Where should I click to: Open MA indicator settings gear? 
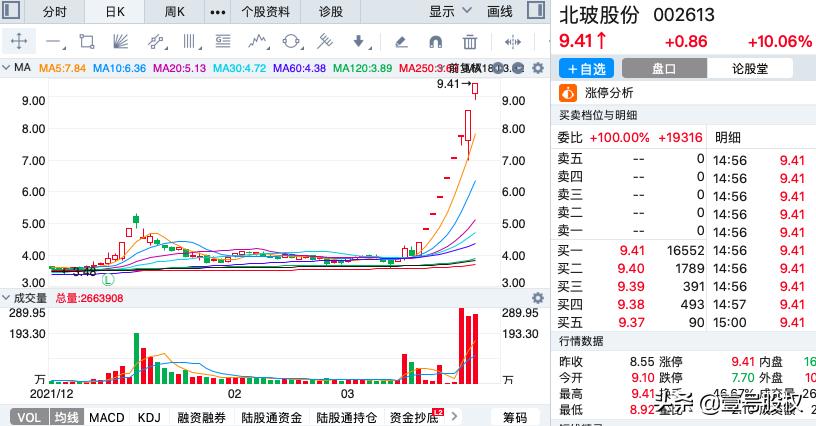(x=538, y=68)
